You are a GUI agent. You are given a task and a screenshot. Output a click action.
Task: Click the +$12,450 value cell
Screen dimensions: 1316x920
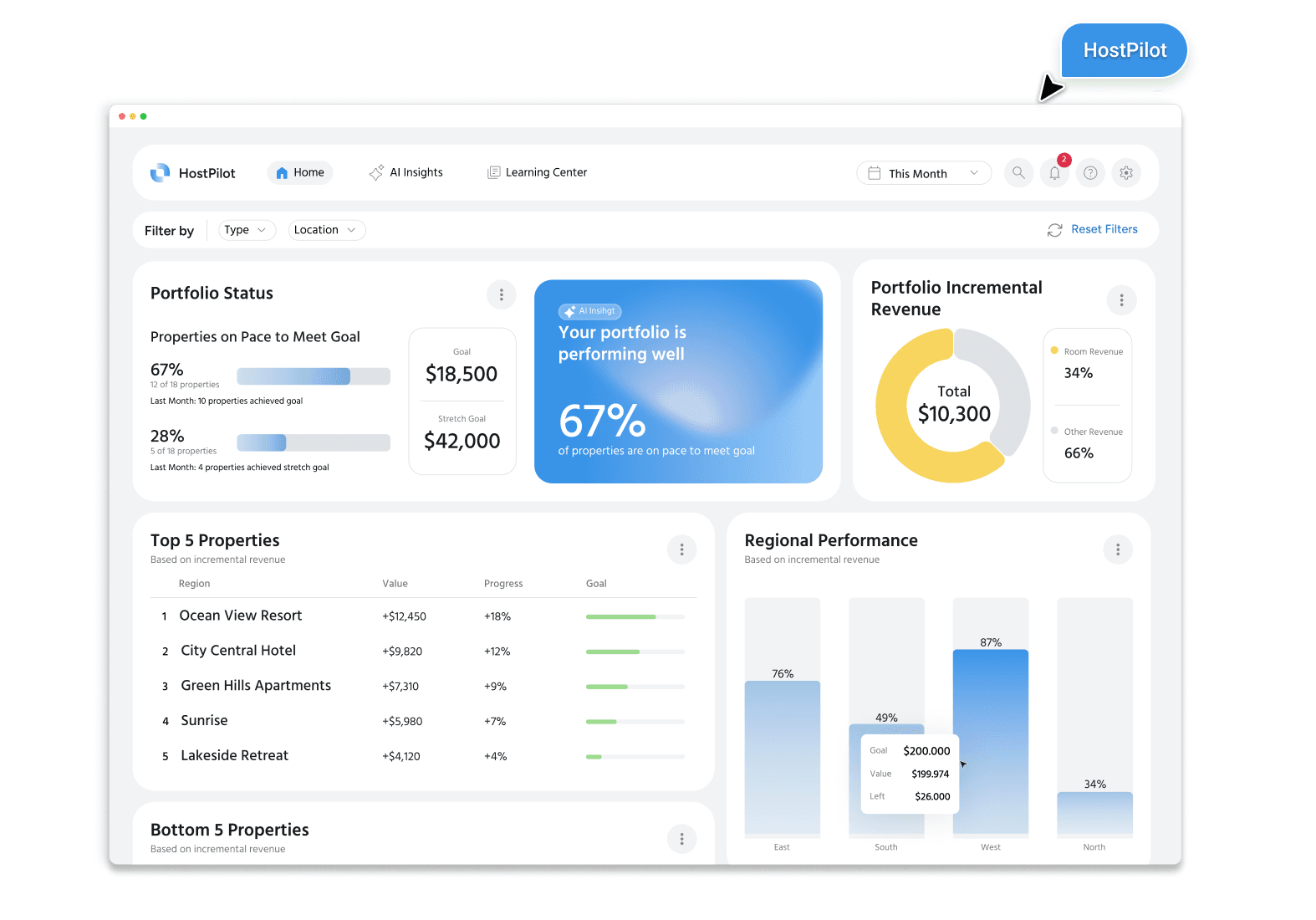click(404, 616)
